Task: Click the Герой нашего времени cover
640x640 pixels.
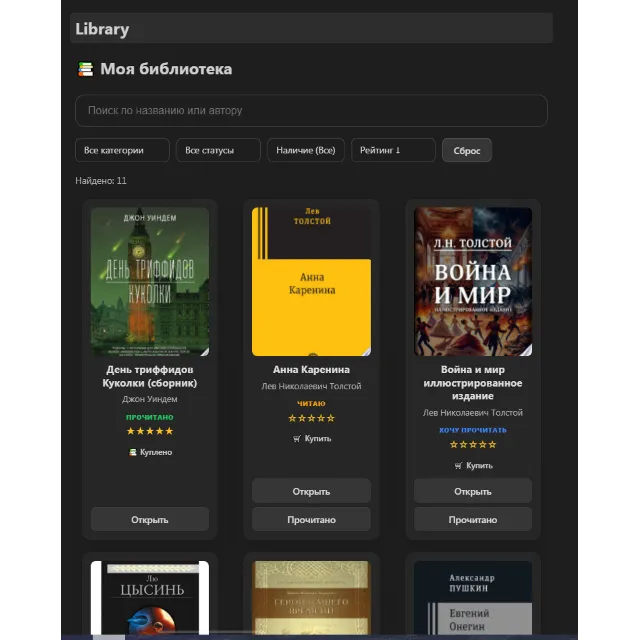Action: coord(311,598)
